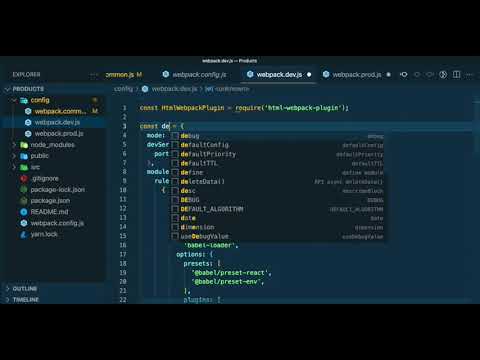The width and height of the screenshot is (480, 360).
Task: Click the unsaved dot on webpack.prod.js tab
Action: point(388,75)
